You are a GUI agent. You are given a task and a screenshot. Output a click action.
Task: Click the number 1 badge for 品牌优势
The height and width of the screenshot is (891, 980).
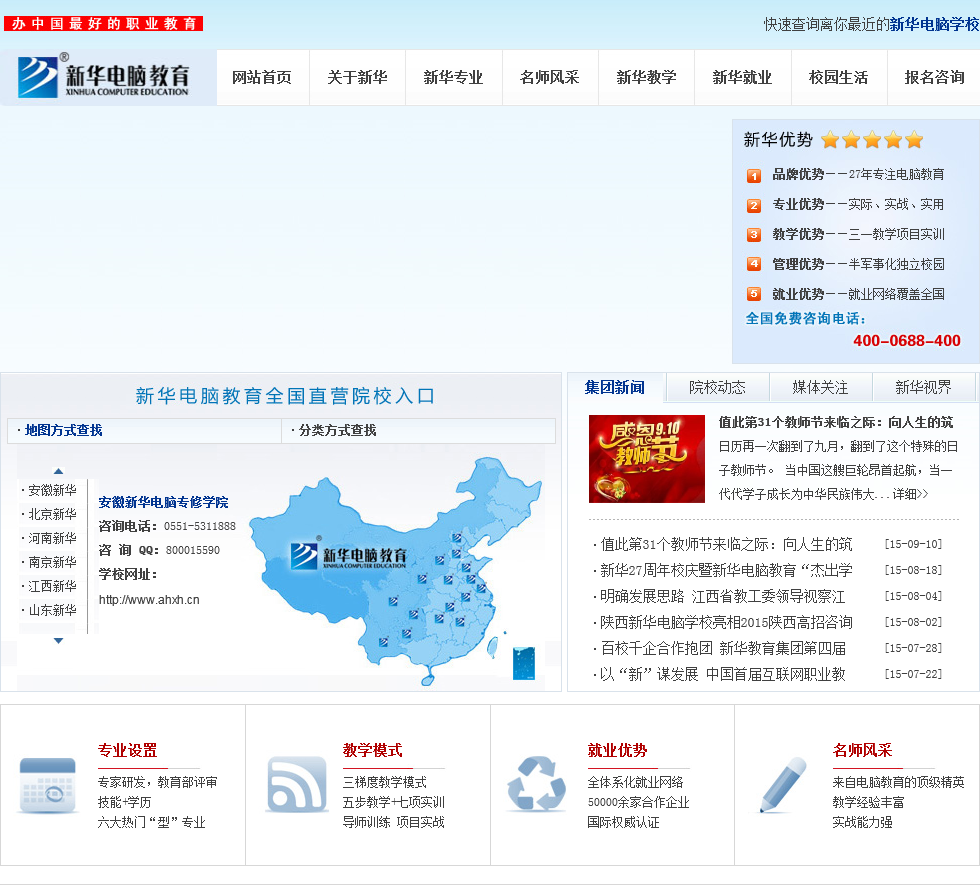pos(754,176)
